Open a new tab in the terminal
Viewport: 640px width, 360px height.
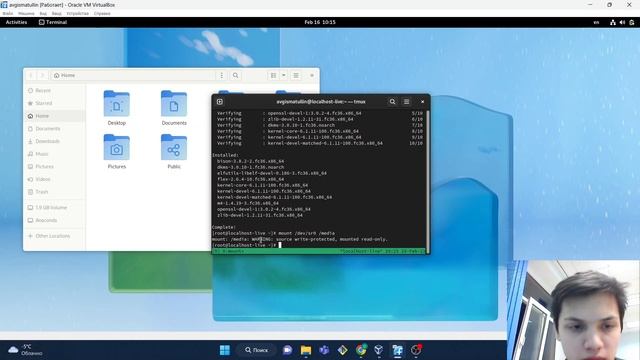(220, 102)
